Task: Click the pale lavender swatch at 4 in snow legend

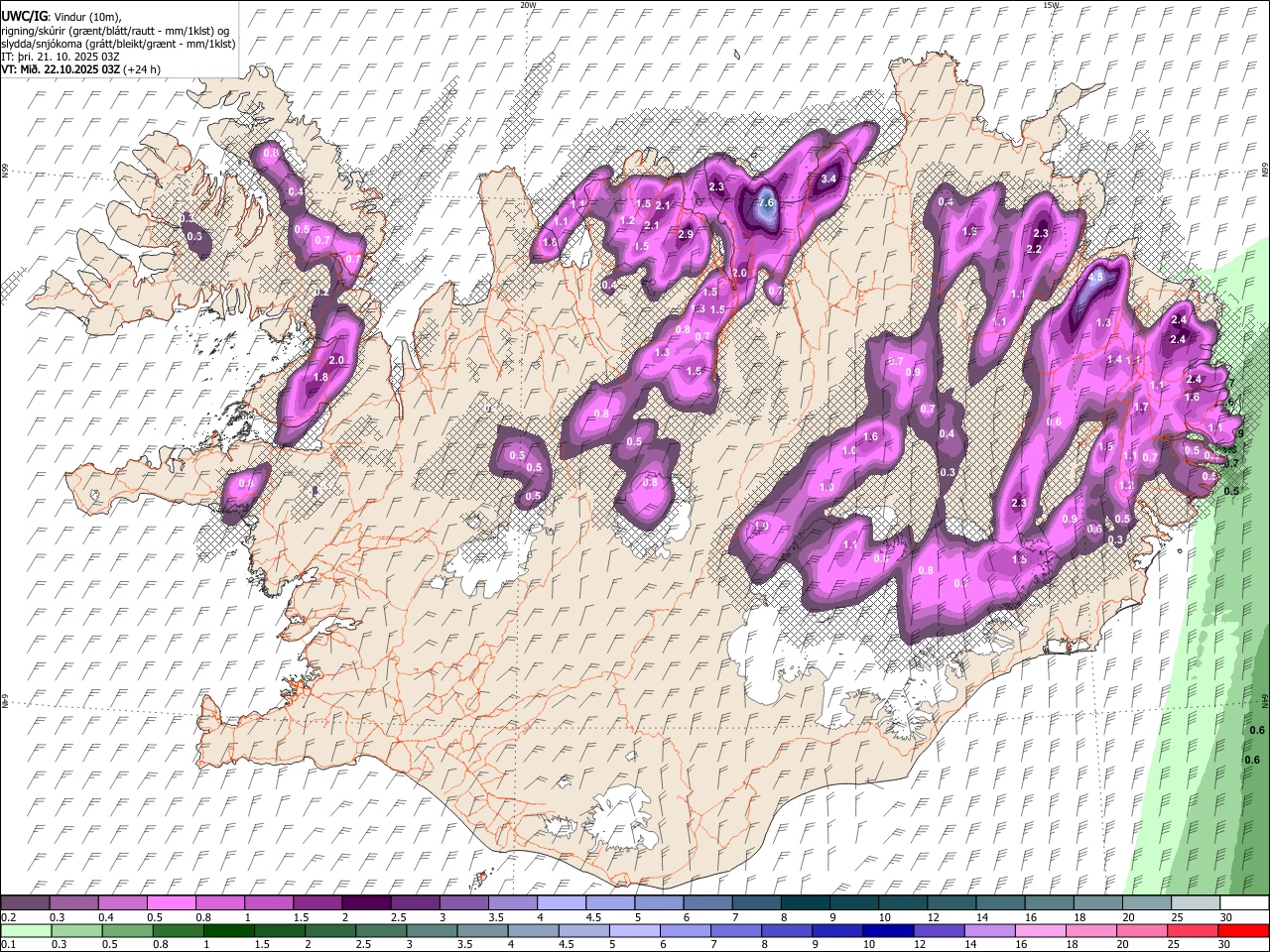Action: 561,902
